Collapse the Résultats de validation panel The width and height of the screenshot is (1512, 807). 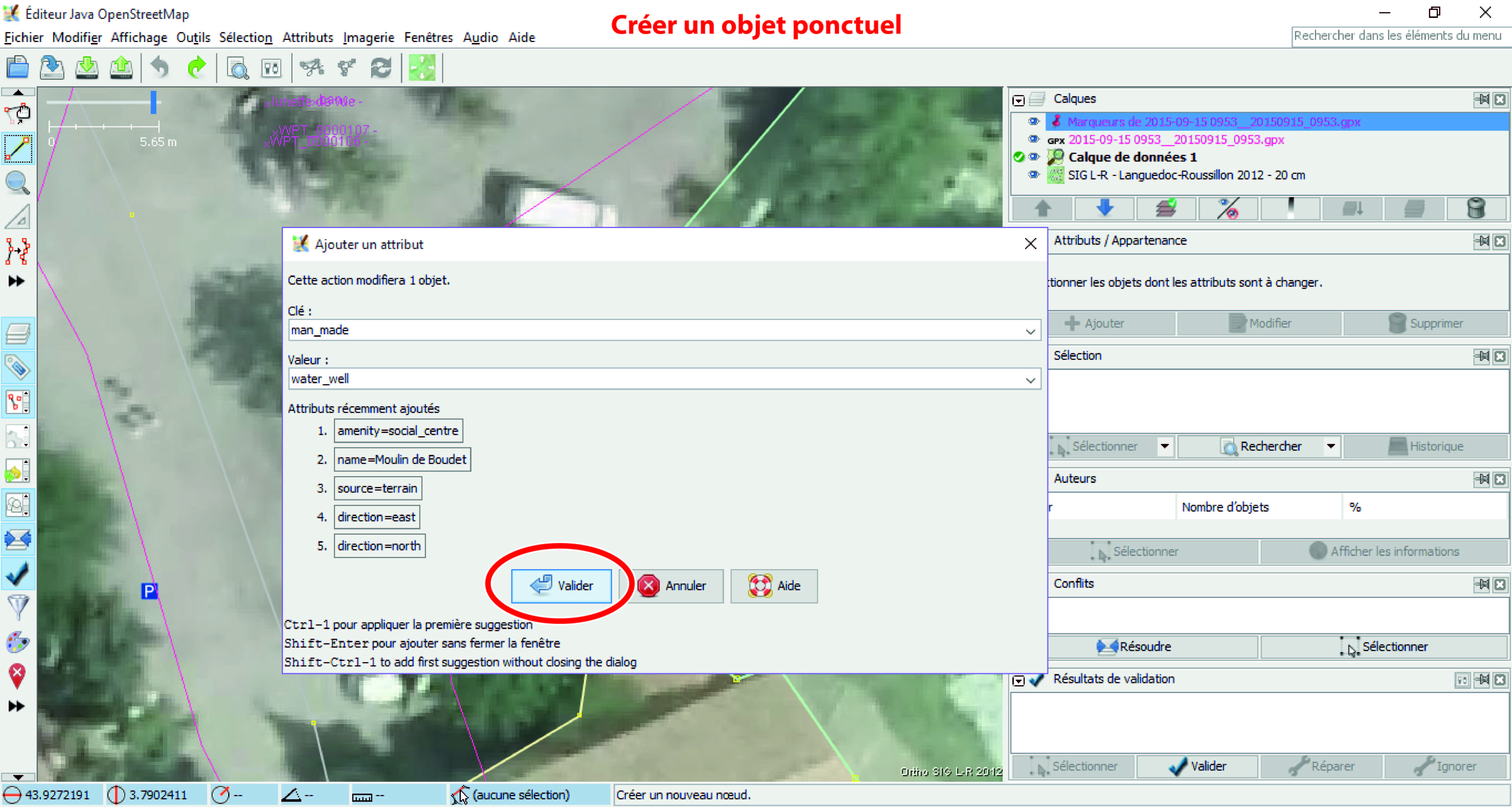[1018, 680]
